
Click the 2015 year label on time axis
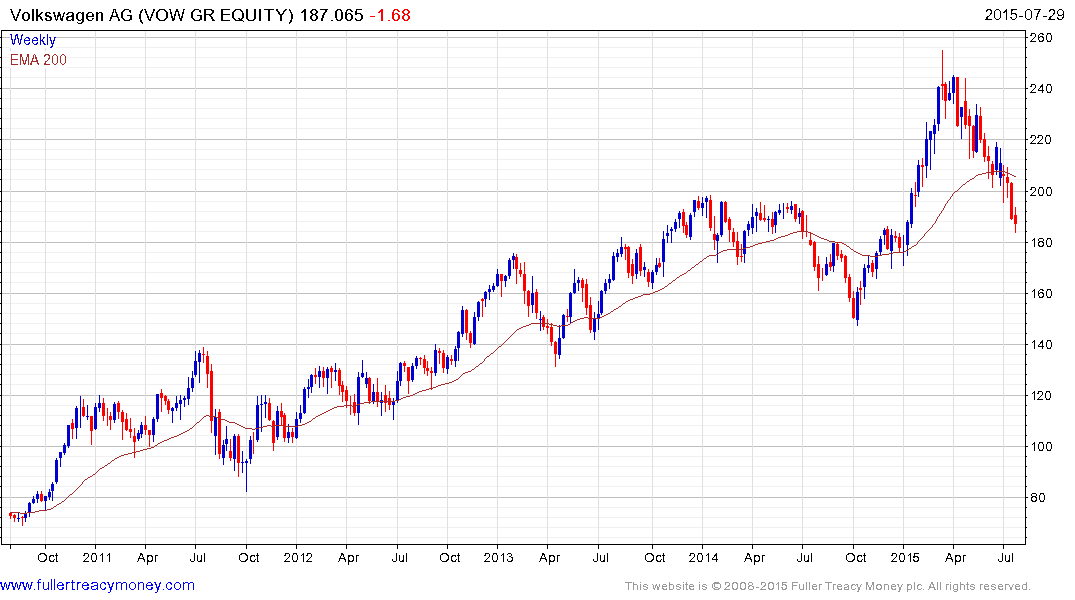pos(904,557)
